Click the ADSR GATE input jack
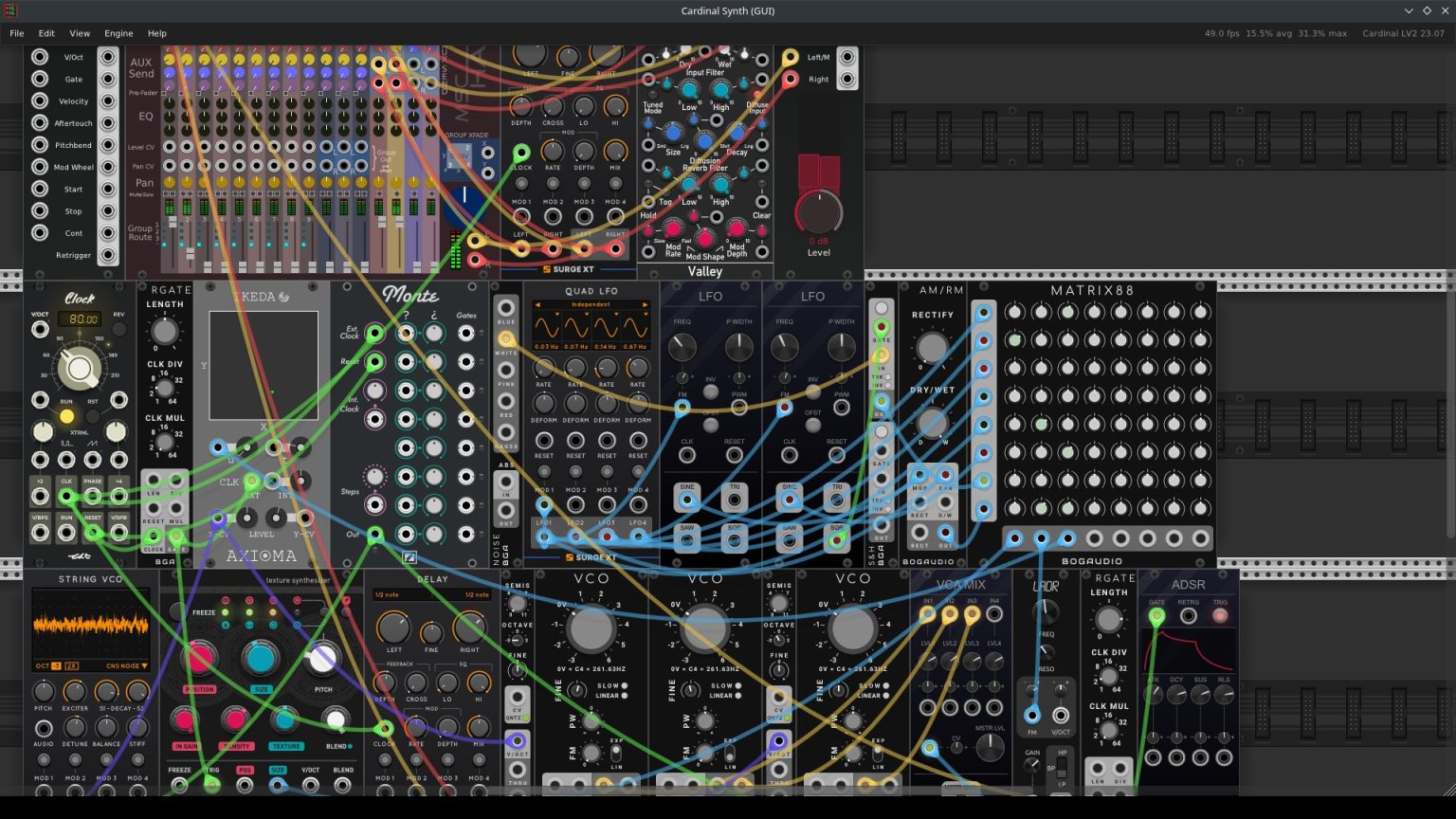 point(1156,616)
